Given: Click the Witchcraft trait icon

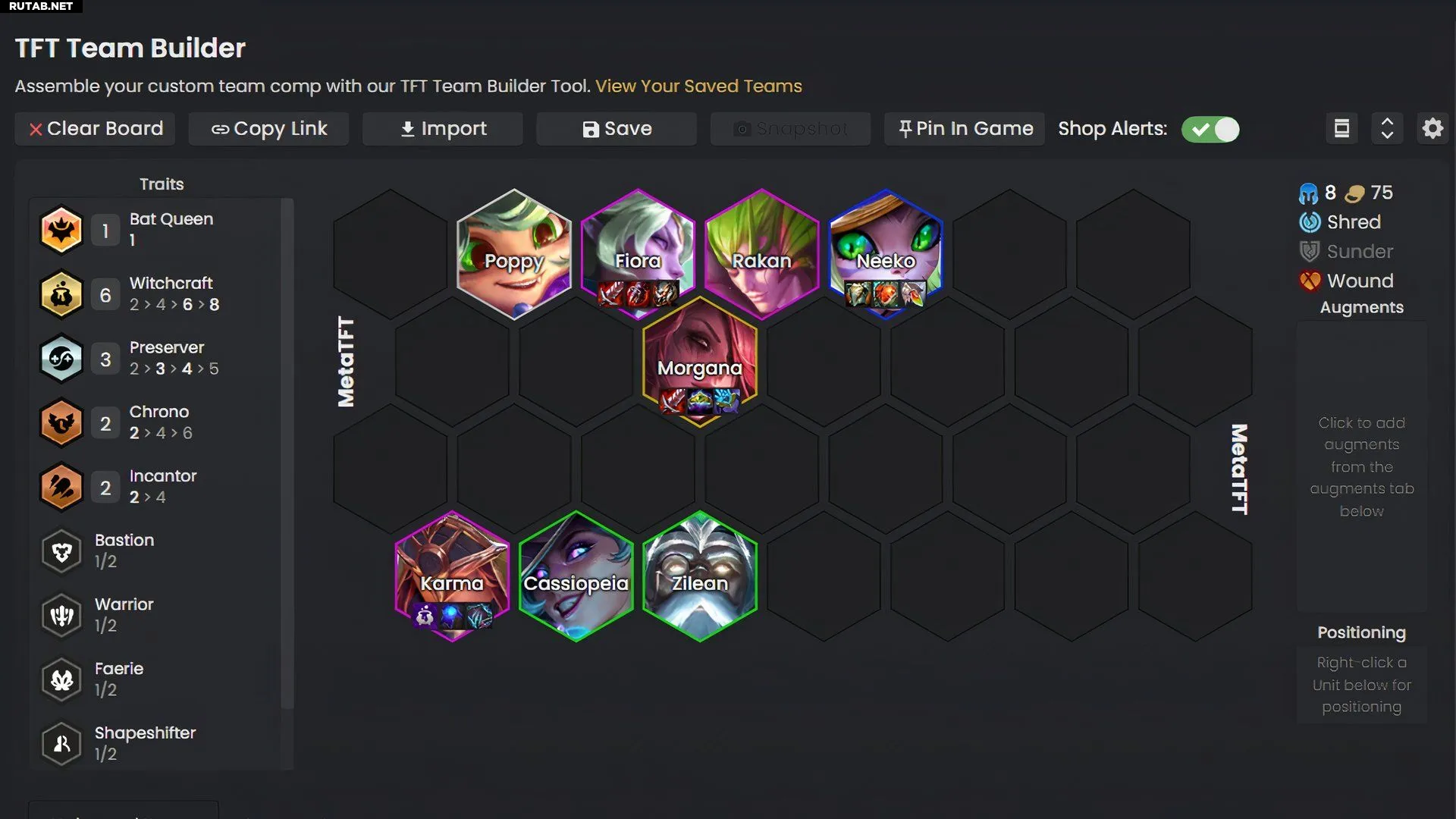Looking at the screenshot, I should point(61,294).
